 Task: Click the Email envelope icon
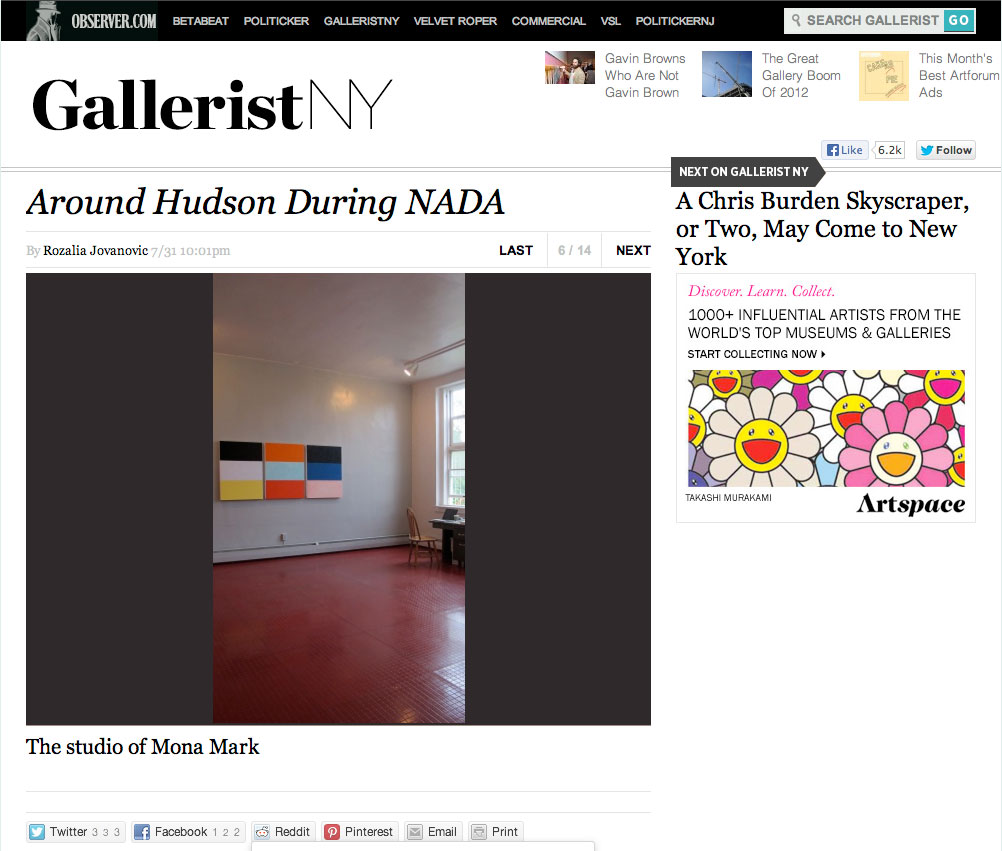click(x=415, y=832)
